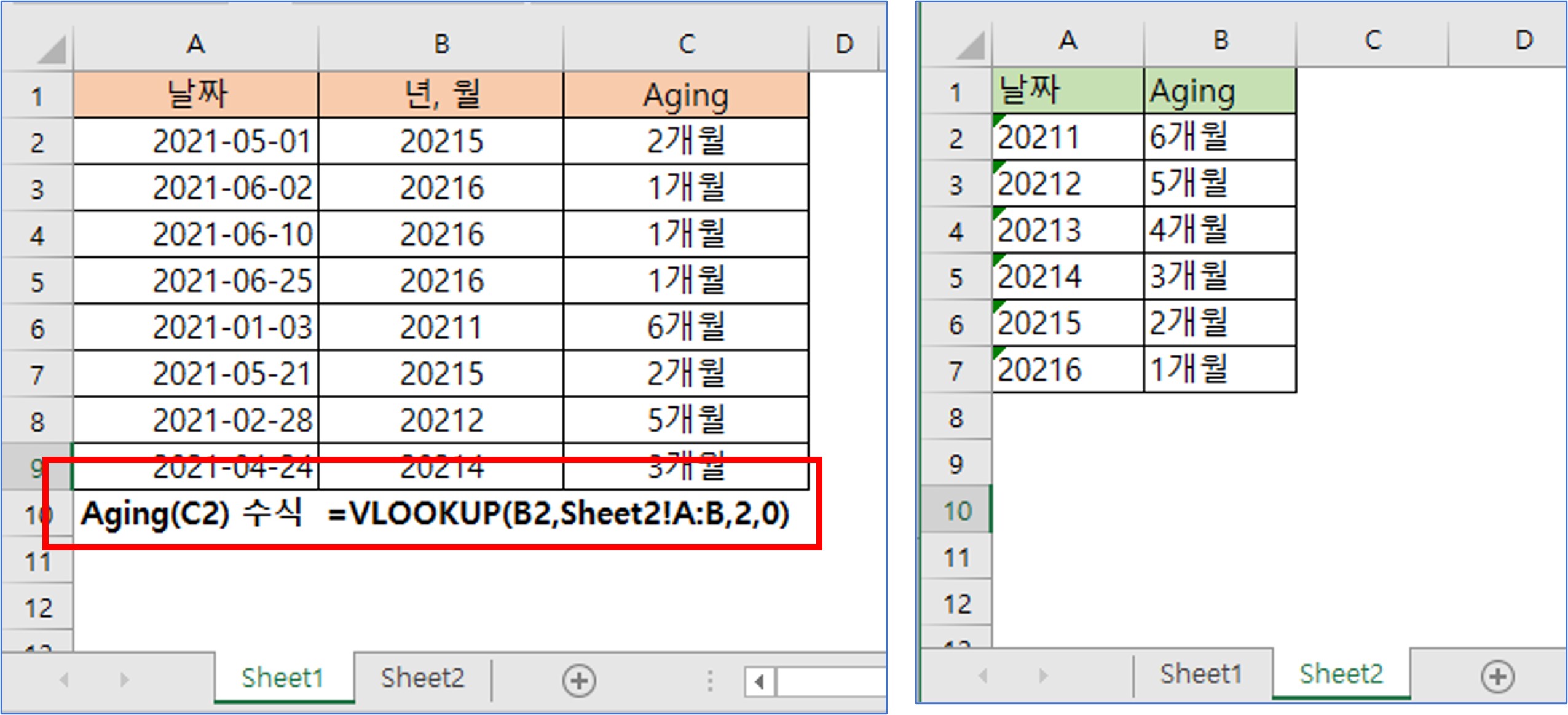Click orange Aging header cell in Sheet1
The image size is (1568, 715).
(686, 95)
